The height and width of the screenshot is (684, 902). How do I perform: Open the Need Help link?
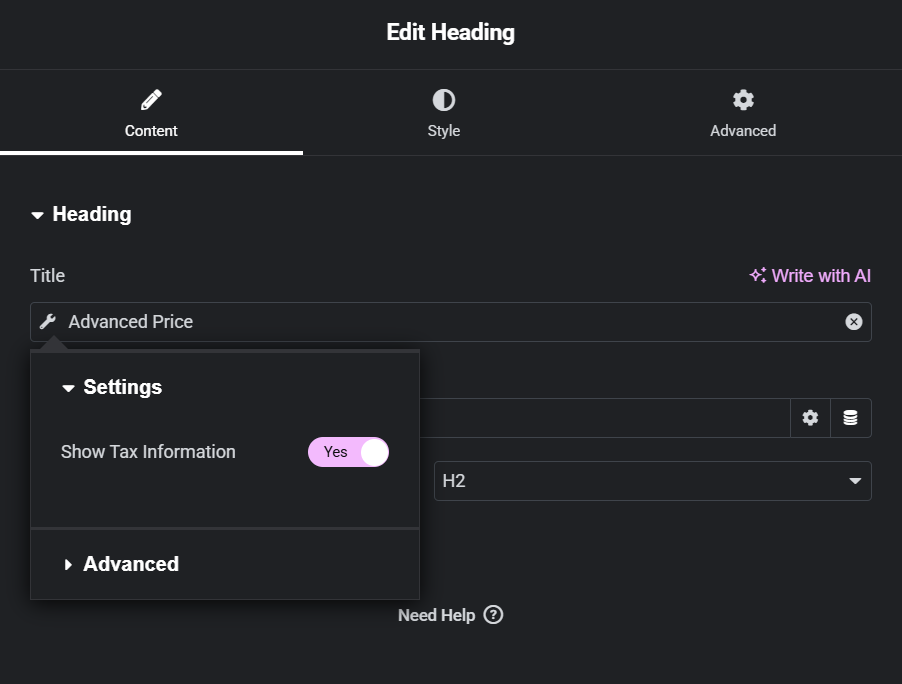click(450, 615)
